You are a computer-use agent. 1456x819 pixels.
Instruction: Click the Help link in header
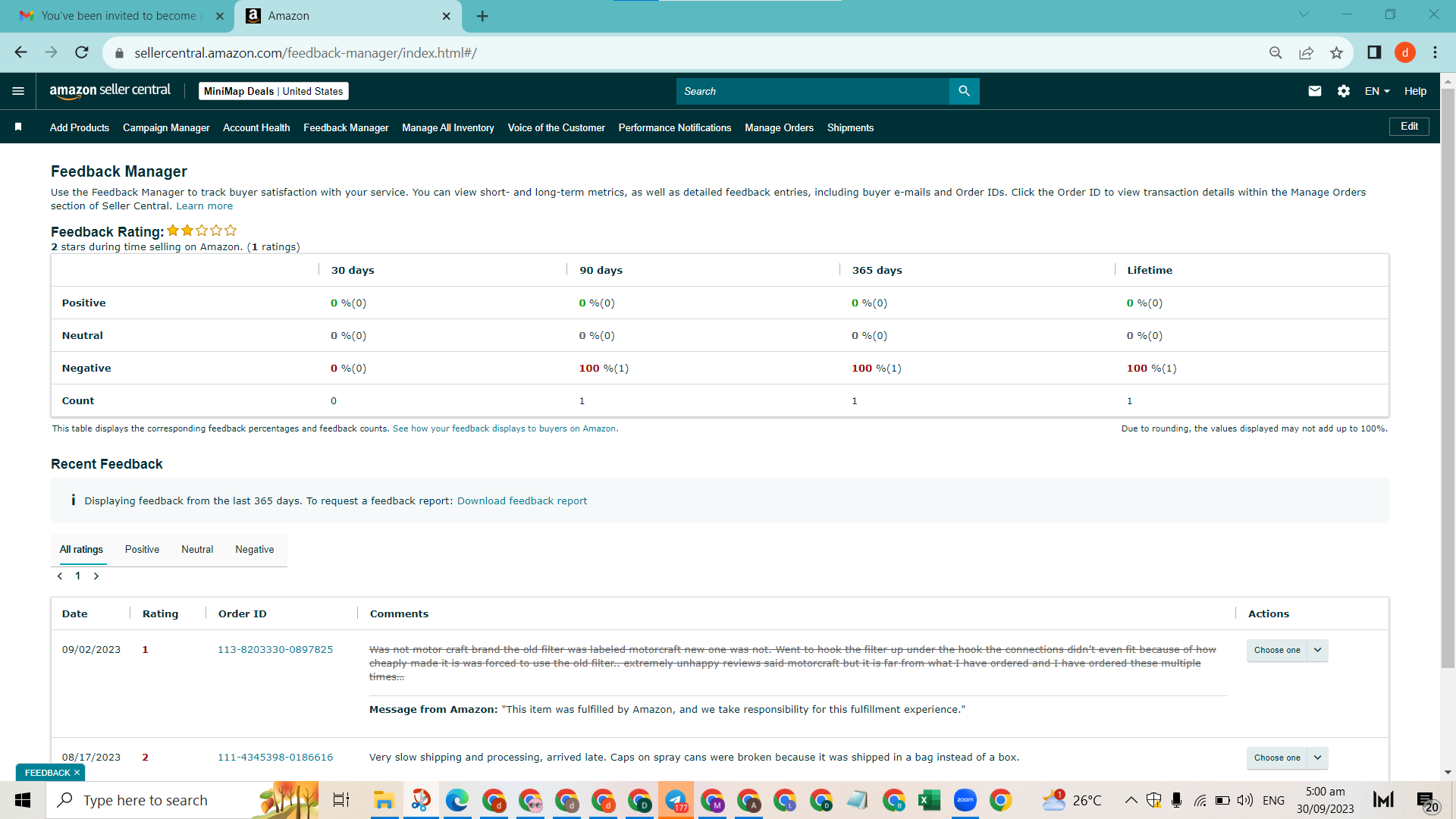pyautogui.click(x=1415, y=91)
